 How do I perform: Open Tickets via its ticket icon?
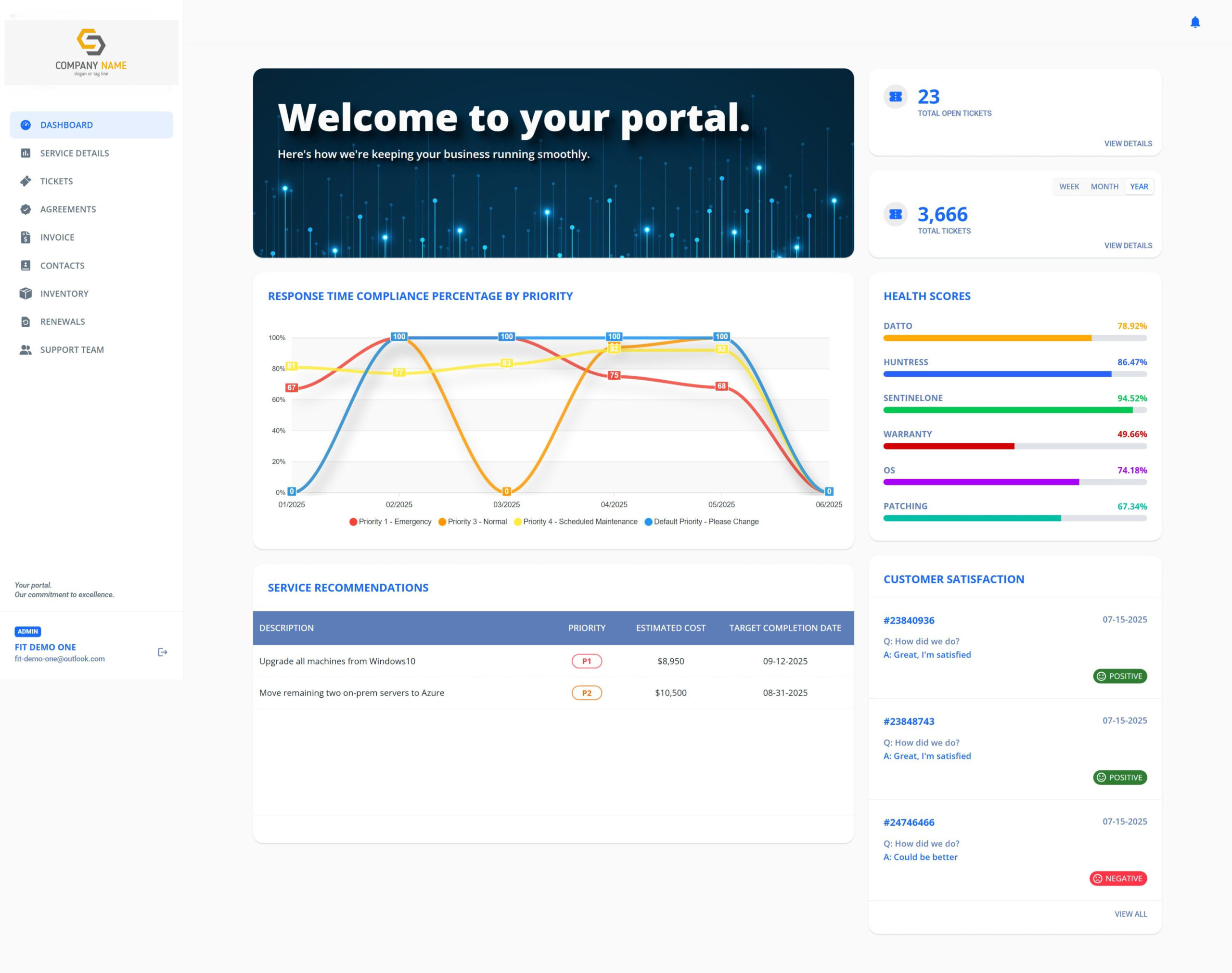26,181
